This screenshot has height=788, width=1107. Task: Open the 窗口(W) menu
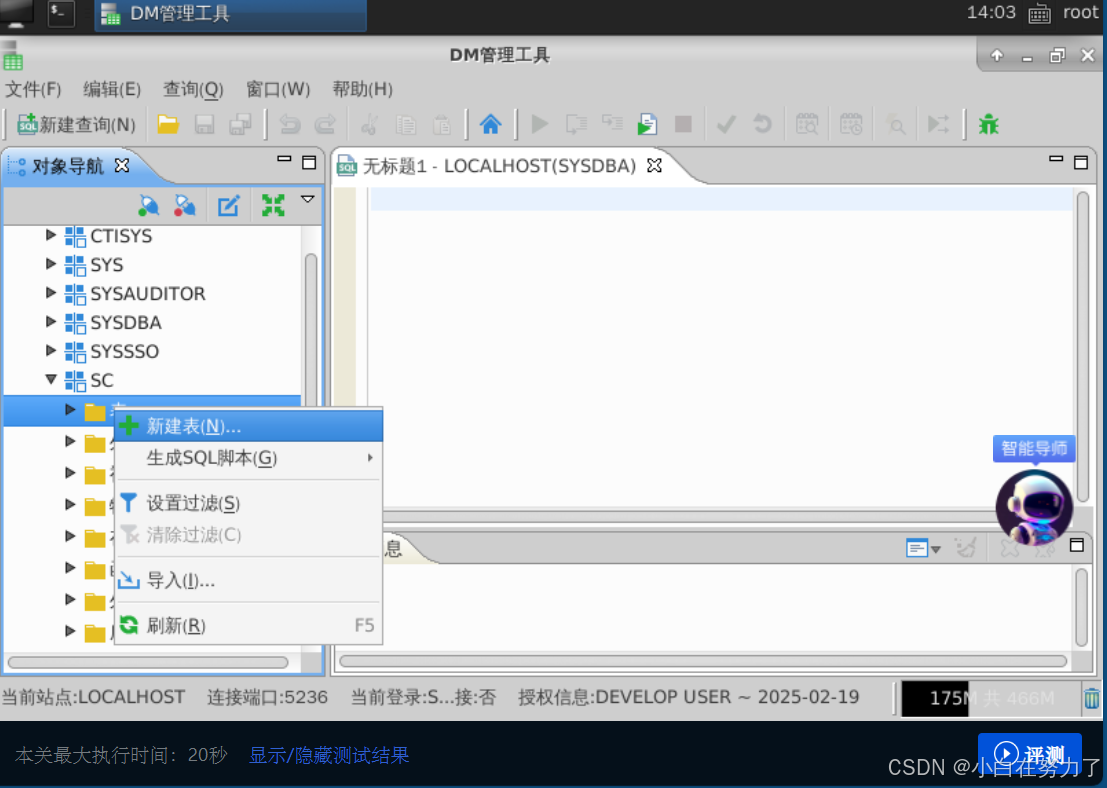278,90
